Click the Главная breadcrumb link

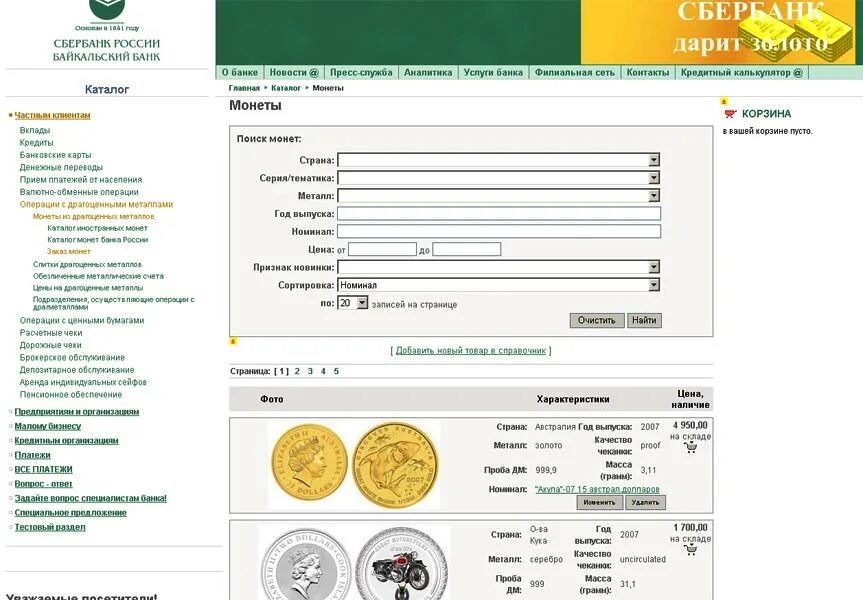244,88
